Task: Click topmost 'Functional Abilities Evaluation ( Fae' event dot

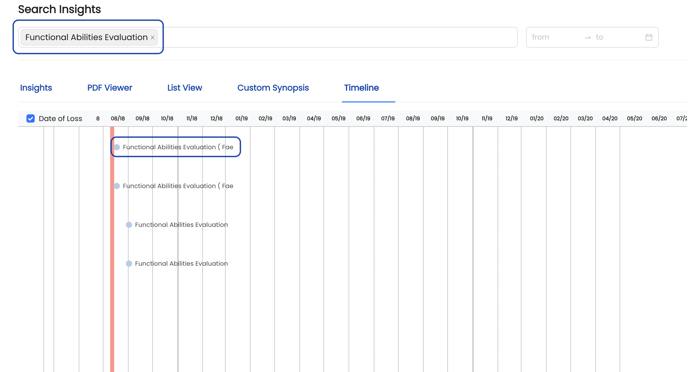Action: click(x=117, y=147)
